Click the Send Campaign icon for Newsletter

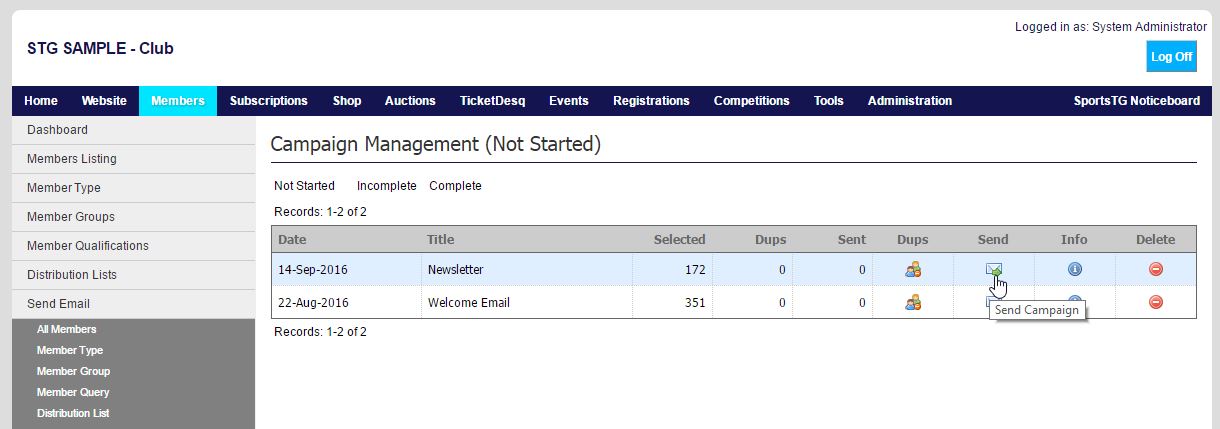[x=993, y=269]
